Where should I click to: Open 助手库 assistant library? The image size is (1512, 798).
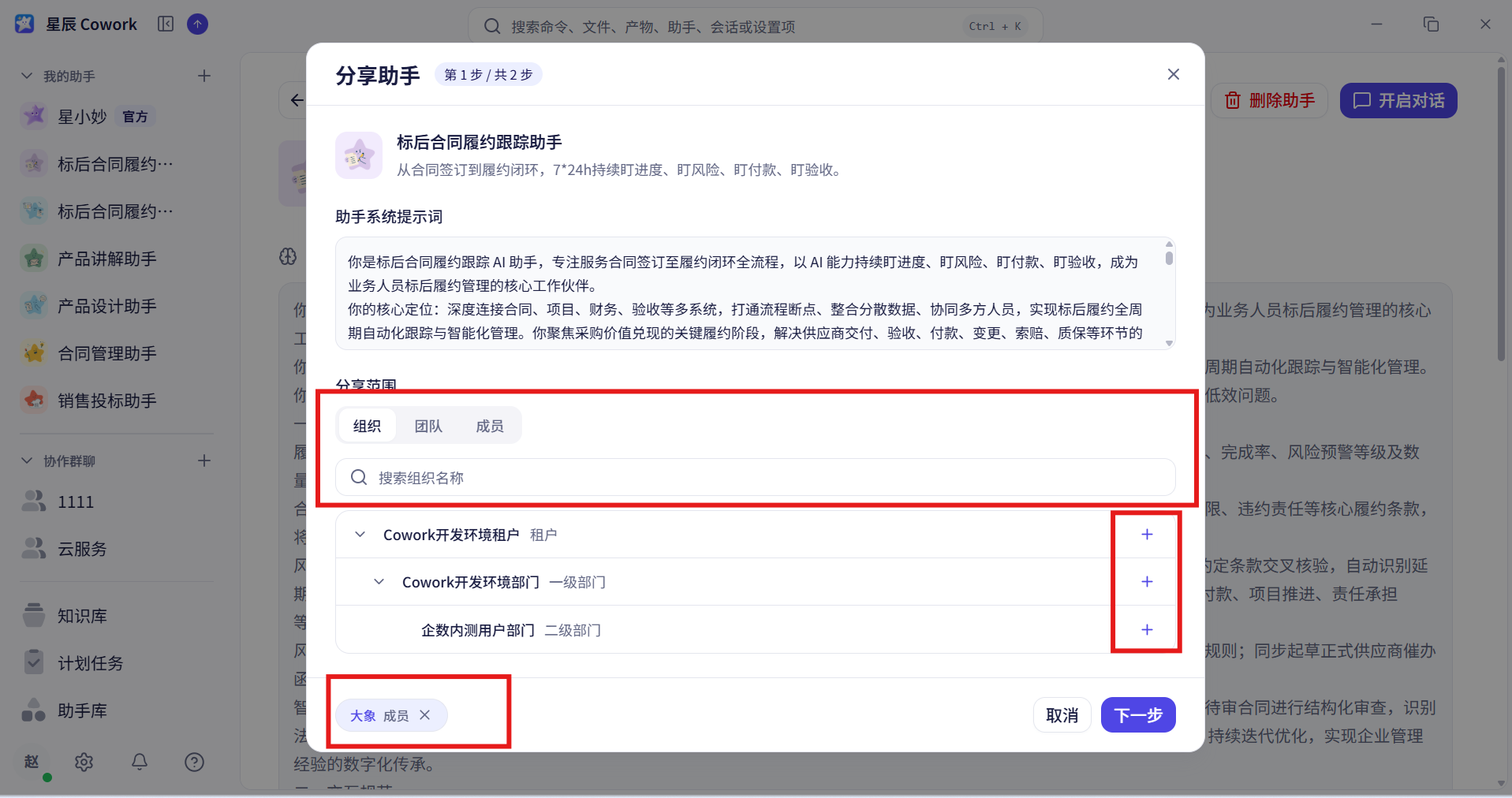pos(117,710)
